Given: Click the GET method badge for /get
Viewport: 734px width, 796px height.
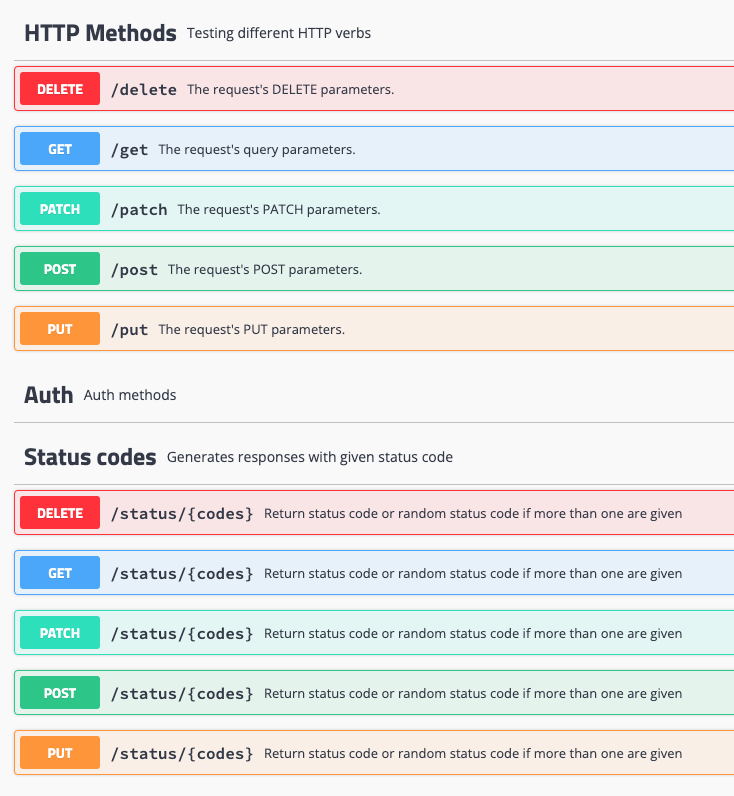Looking at the screenshot, I should [60, 149].
